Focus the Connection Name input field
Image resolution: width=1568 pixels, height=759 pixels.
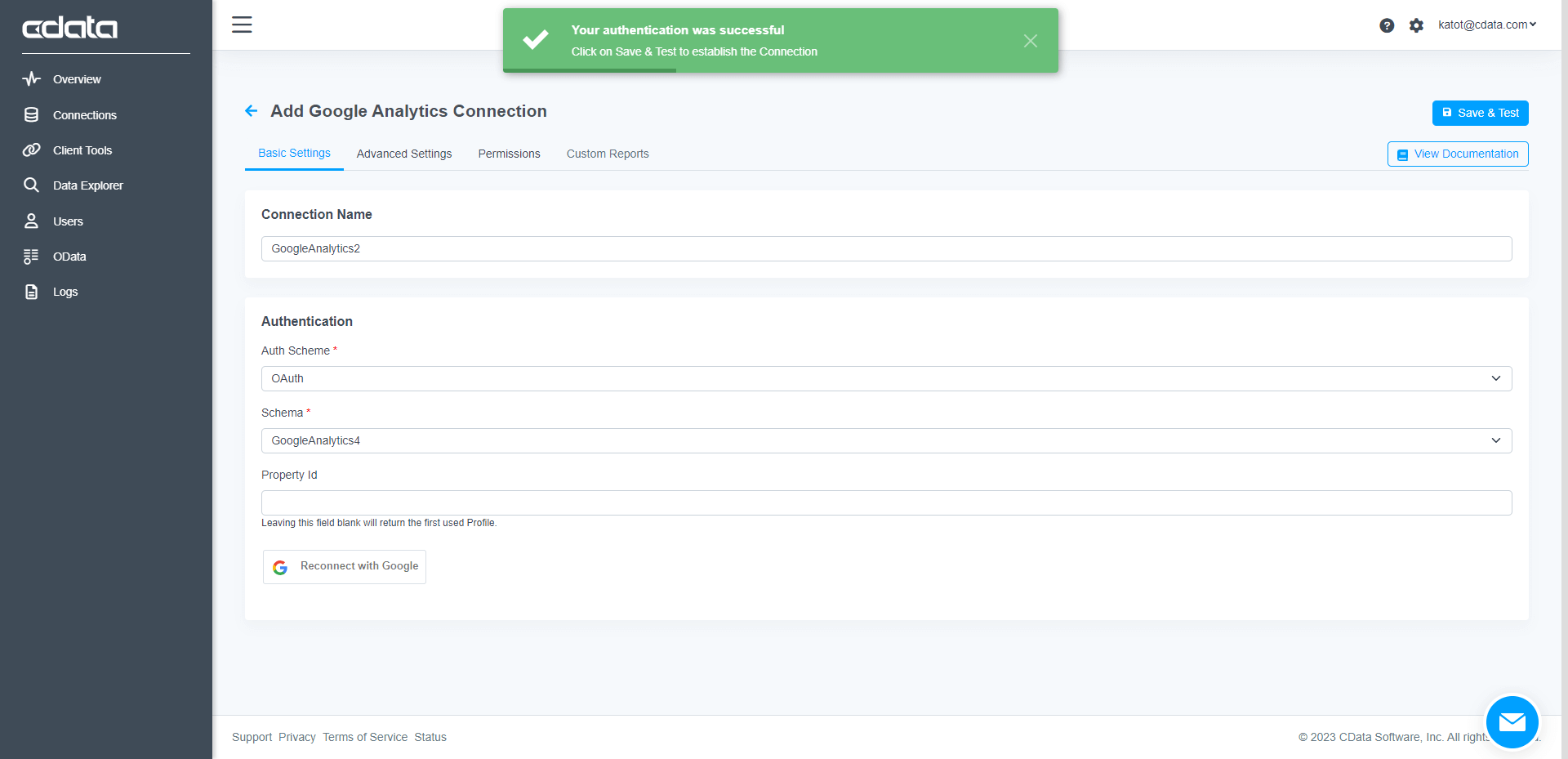point(887,248)
